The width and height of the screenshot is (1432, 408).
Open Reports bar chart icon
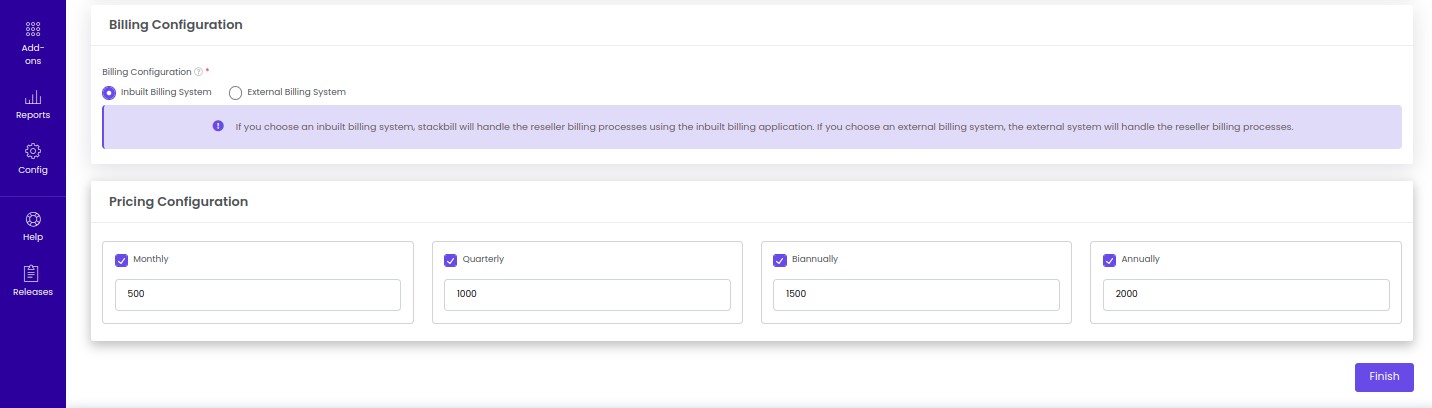(x=33, y=97)
